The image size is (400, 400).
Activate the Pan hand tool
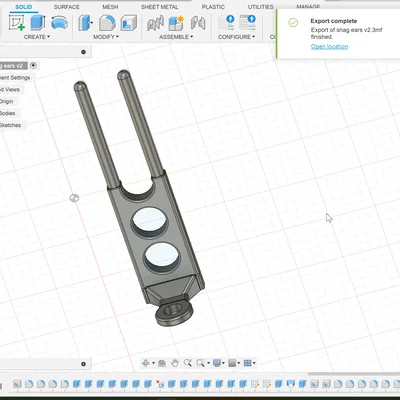pos(175,363)
